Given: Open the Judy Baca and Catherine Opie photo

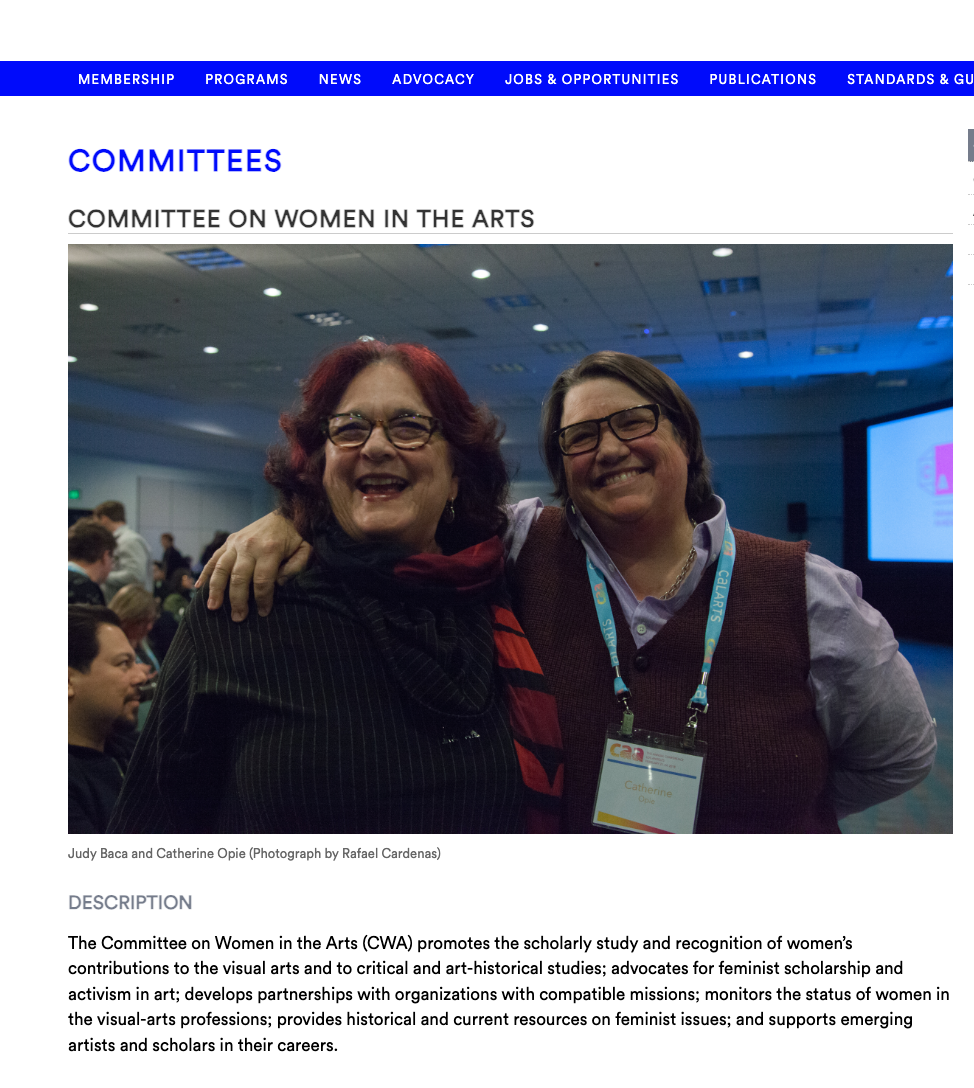Looking at the screenshot, I should (x=510, y=538).
